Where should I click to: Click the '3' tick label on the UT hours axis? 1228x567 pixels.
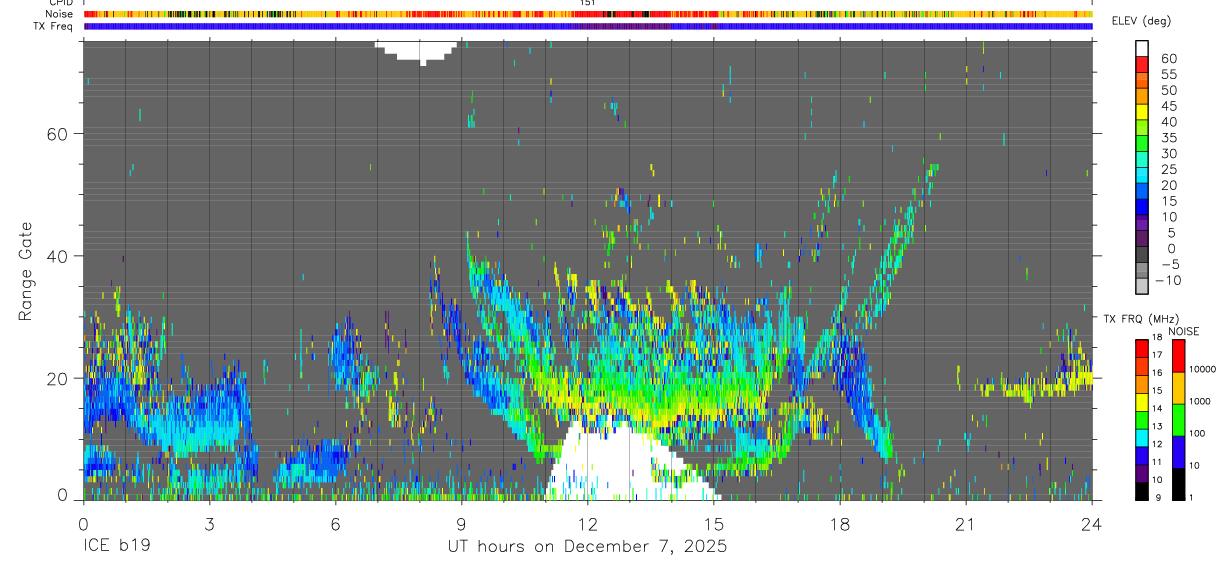point(209,523)
